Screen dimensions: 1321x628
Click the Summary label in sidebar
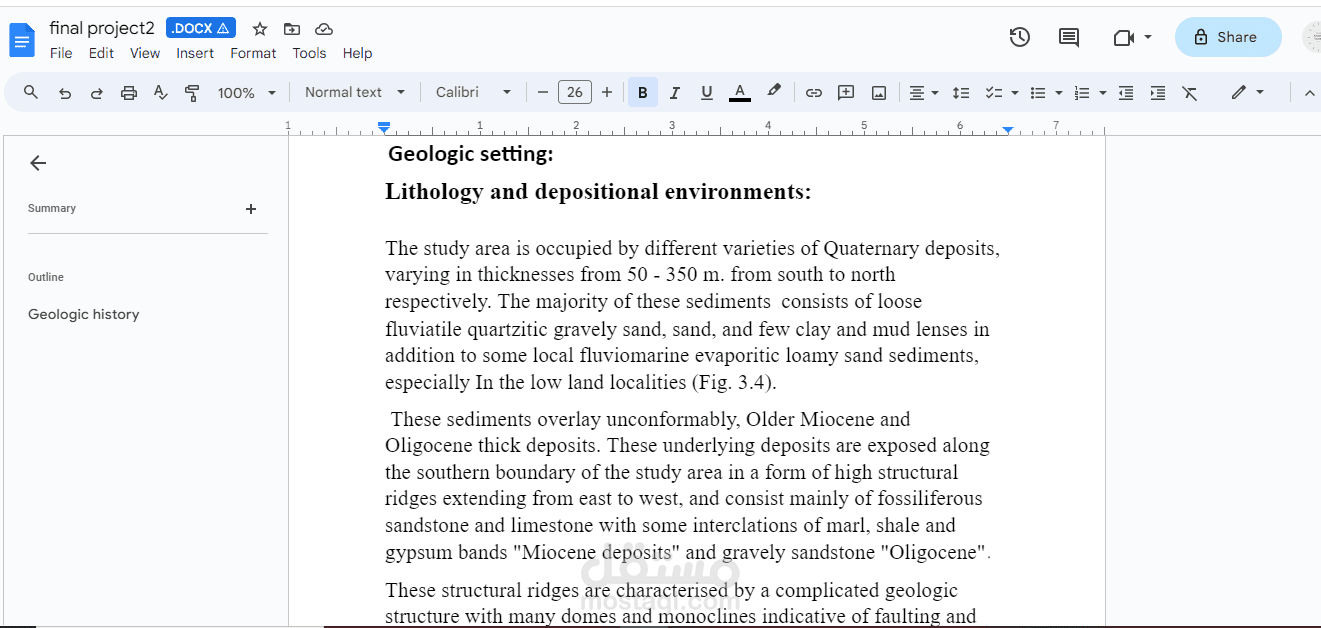pyautogui.click(x=52, y=208)
